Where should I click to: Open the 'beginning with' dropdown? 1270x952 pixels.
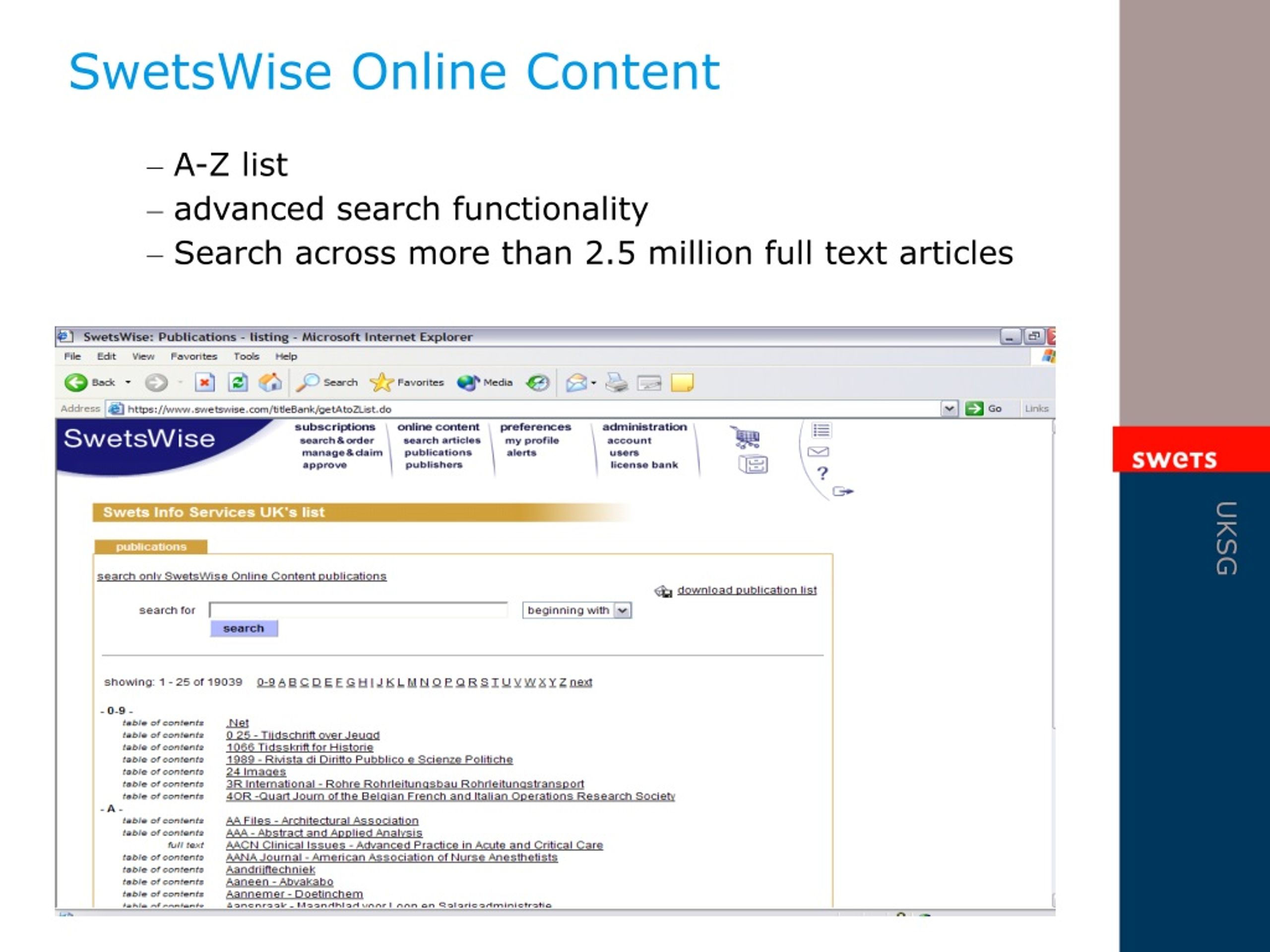(577, 610)
